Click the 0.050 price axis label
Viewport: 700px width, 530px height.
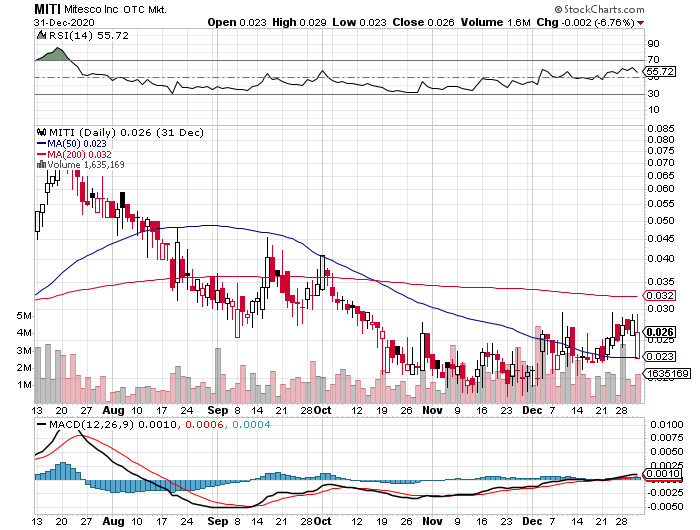coord(661,221)
